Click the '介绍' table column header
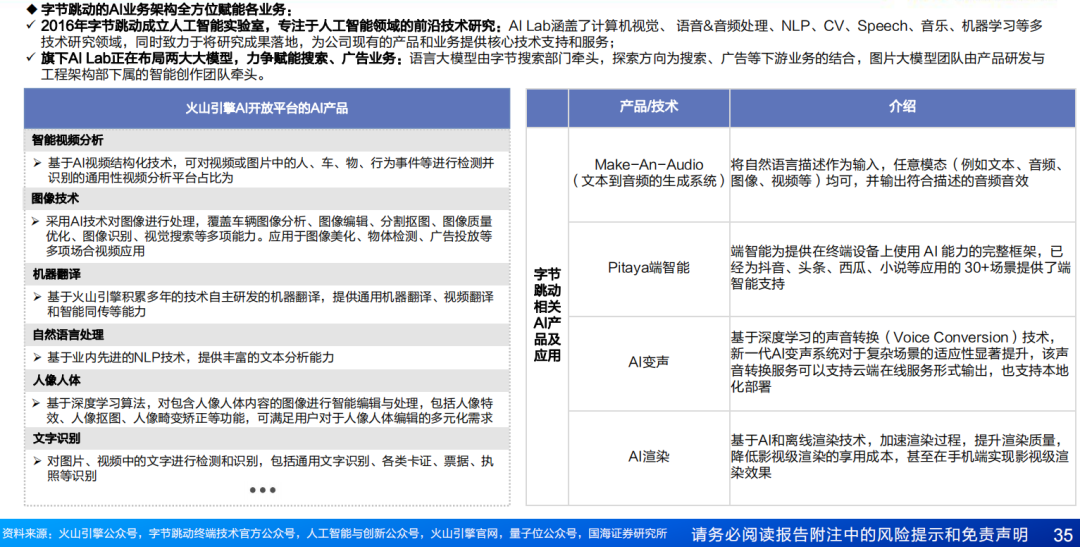 pos(902,107)
